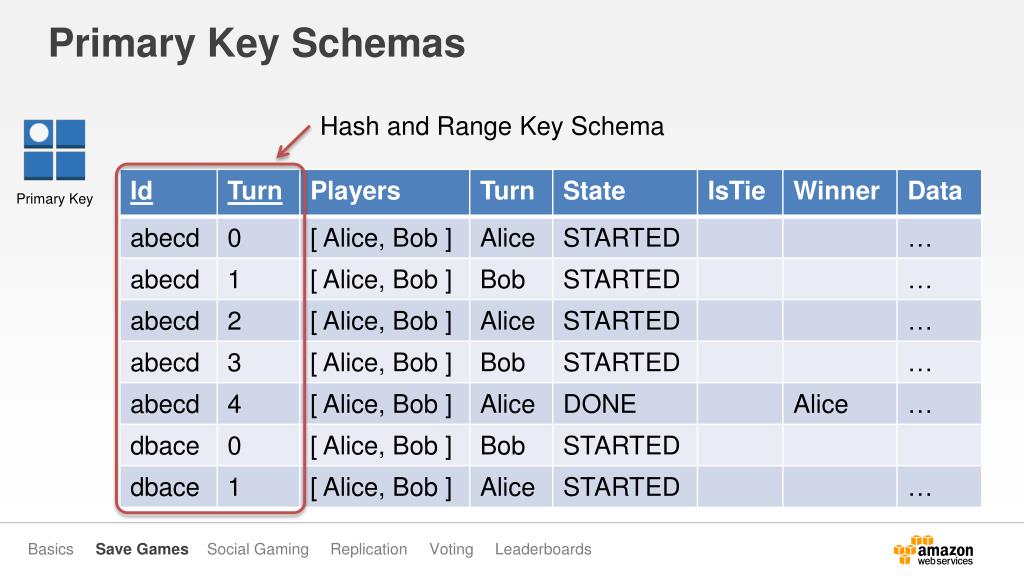1024x576 pixels.
Task: Select the Save Games tab
Action: tap(142, 549)
